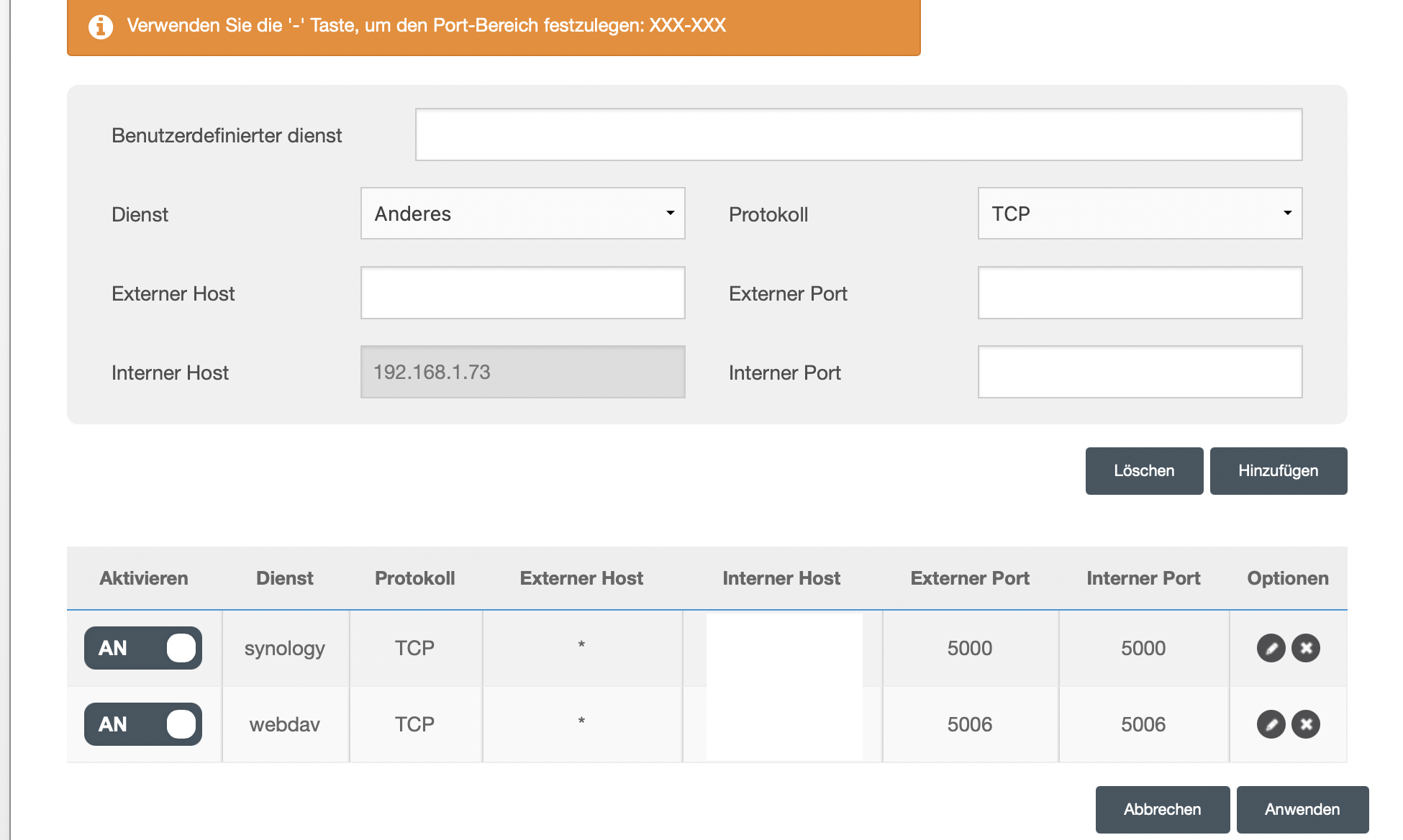Open the Protokoll dropdown showing TCP
The image size is (1403, 840).
[x=1140, y=214]
